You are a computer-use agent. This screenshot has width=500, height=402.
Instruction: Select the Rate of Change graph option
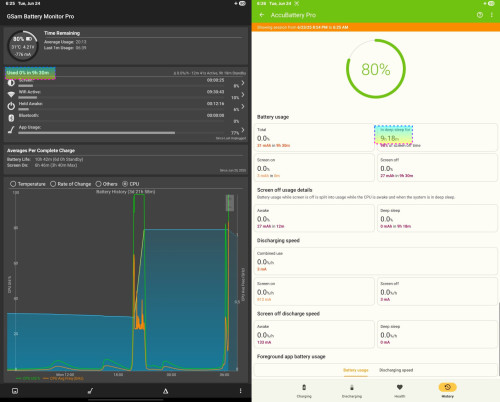[70, 184]
